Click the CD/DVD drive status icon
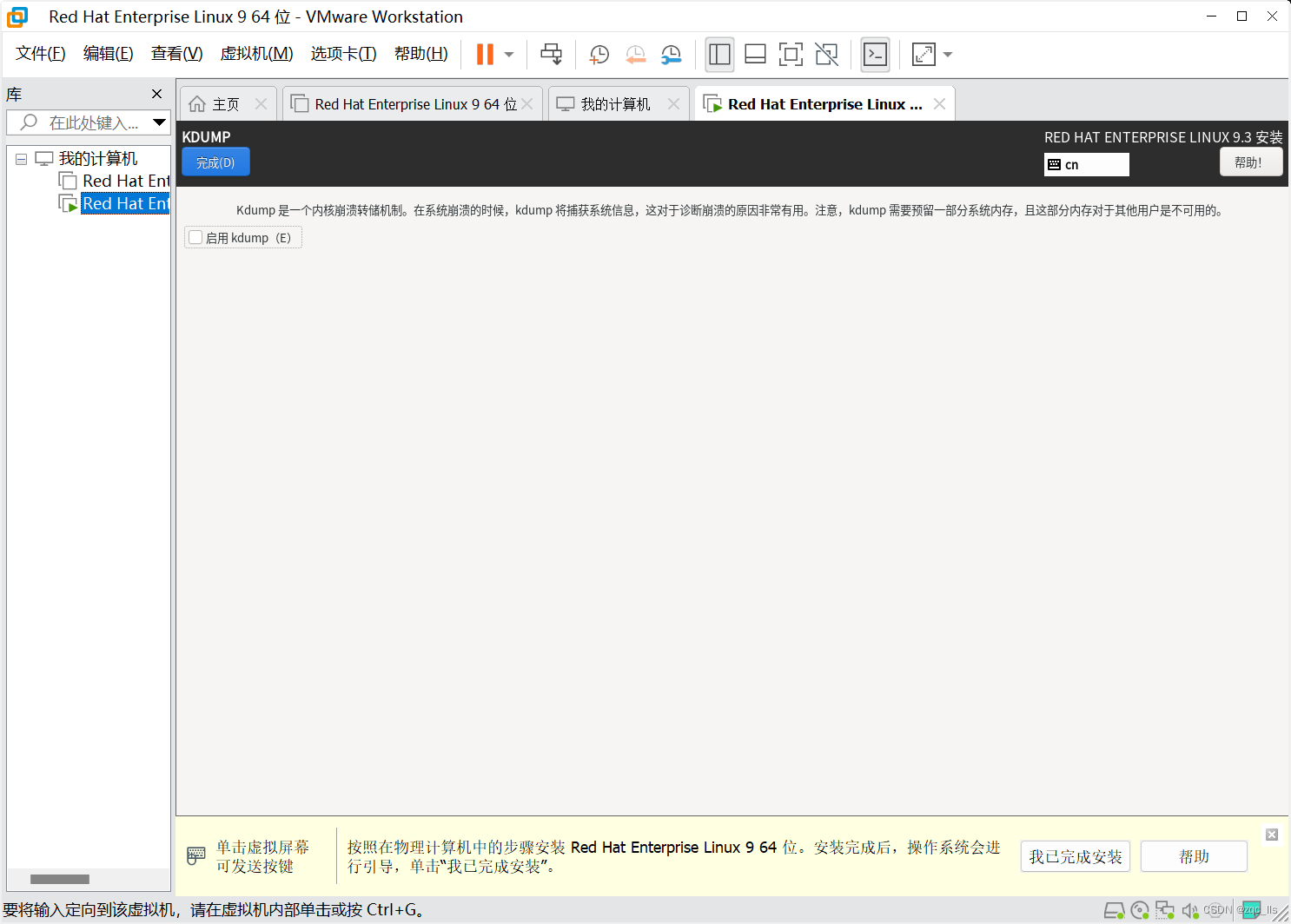 tap(1140, 910)
